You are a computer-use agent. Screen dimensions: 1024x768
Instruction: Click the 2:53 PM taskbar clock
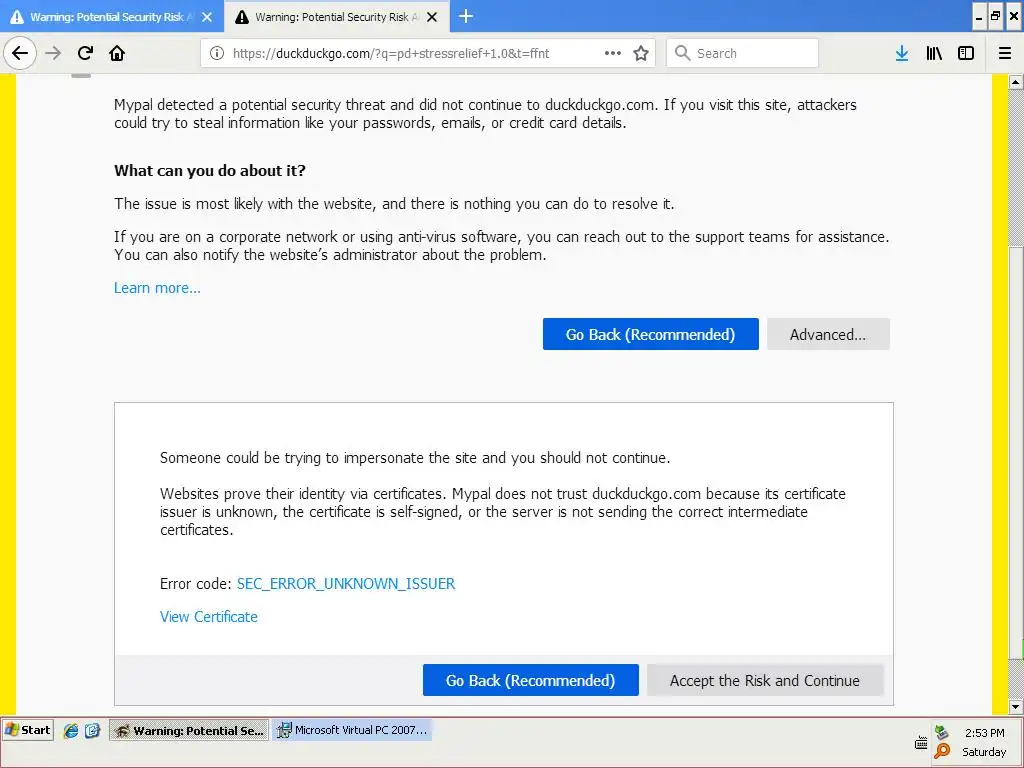coord(984,733)
